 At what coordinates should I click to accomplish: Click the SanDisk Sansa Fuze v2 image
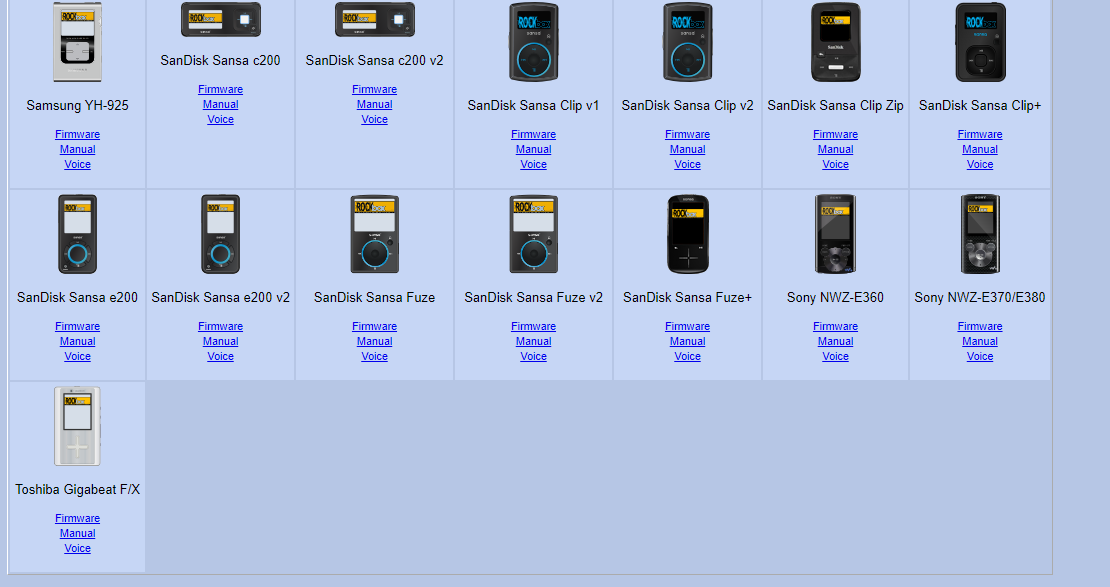tap(533, 234)
